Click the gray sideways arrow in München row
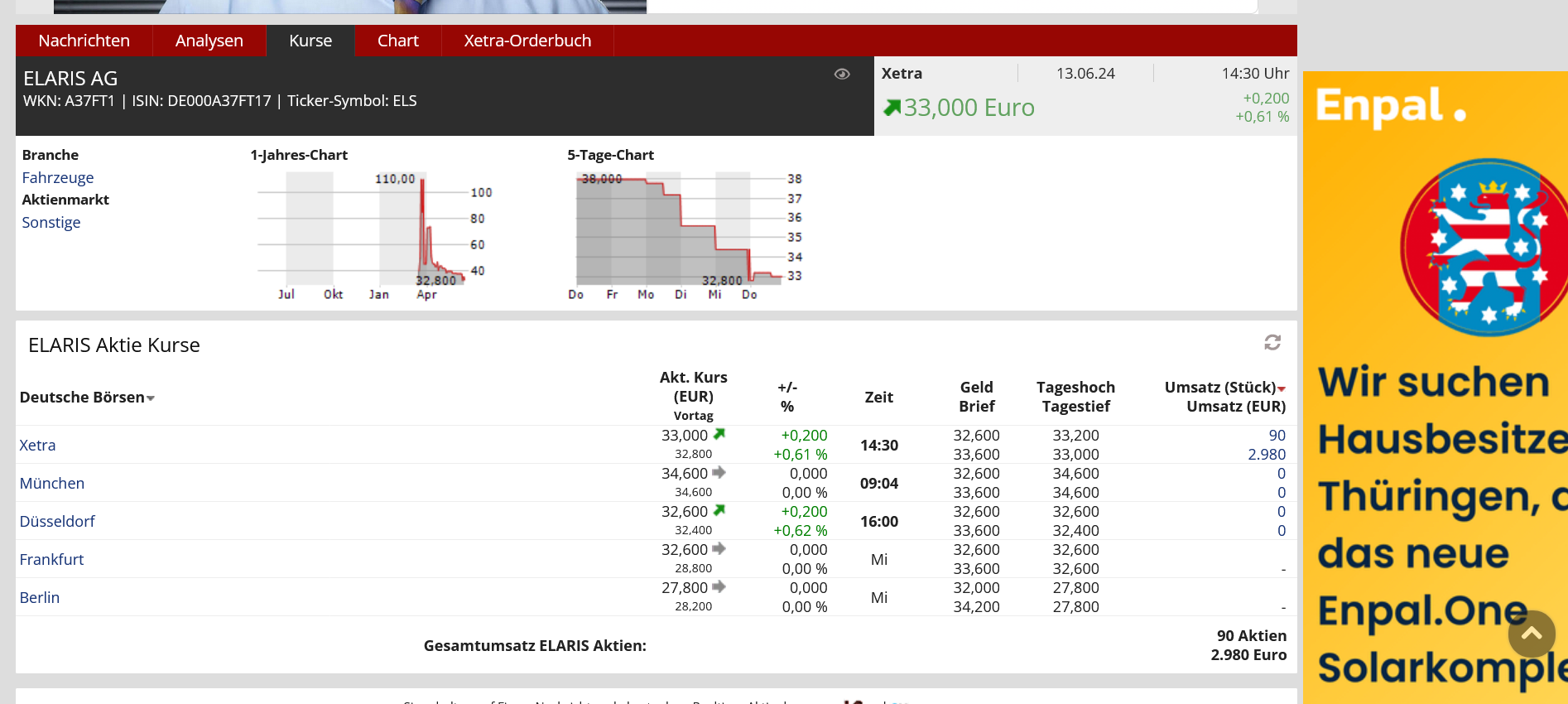Viewport: 1568px width, 704px height. click(719, 472)
